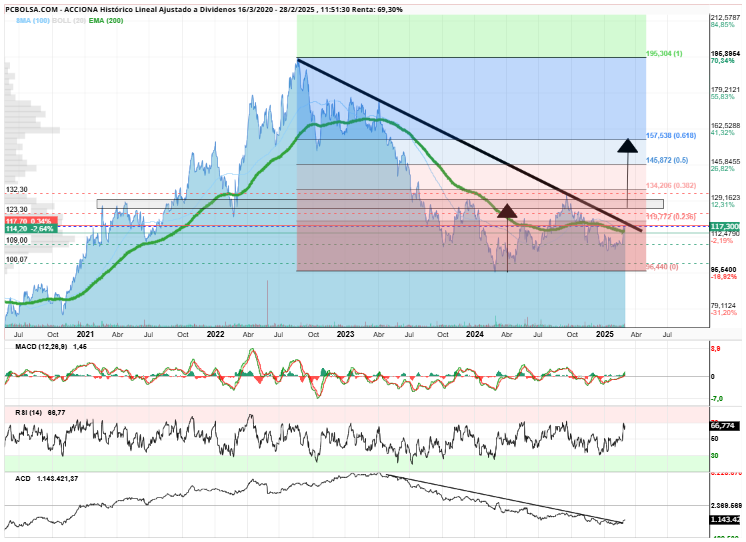Click the EMA (200) indicator label
746x542 pixels.
click(106, 20)
